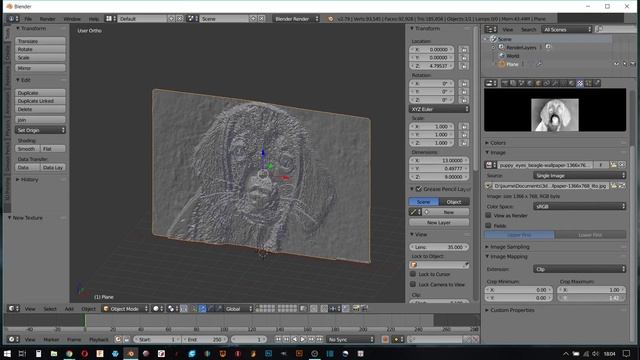Click the New Layer button
This screenshot has height=360, width=640.
coord(439,222)
